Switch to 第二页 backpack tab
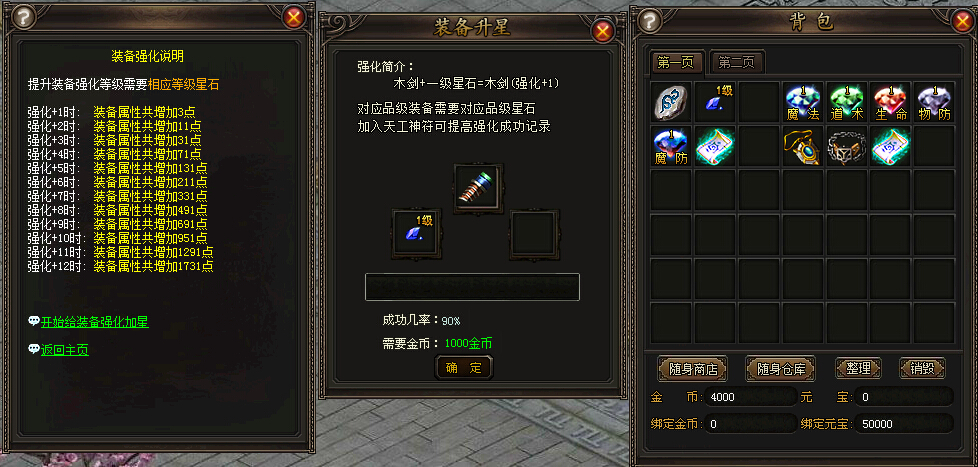Image resolution: width=978 pixels, height=467 pixels. [737, 62]
